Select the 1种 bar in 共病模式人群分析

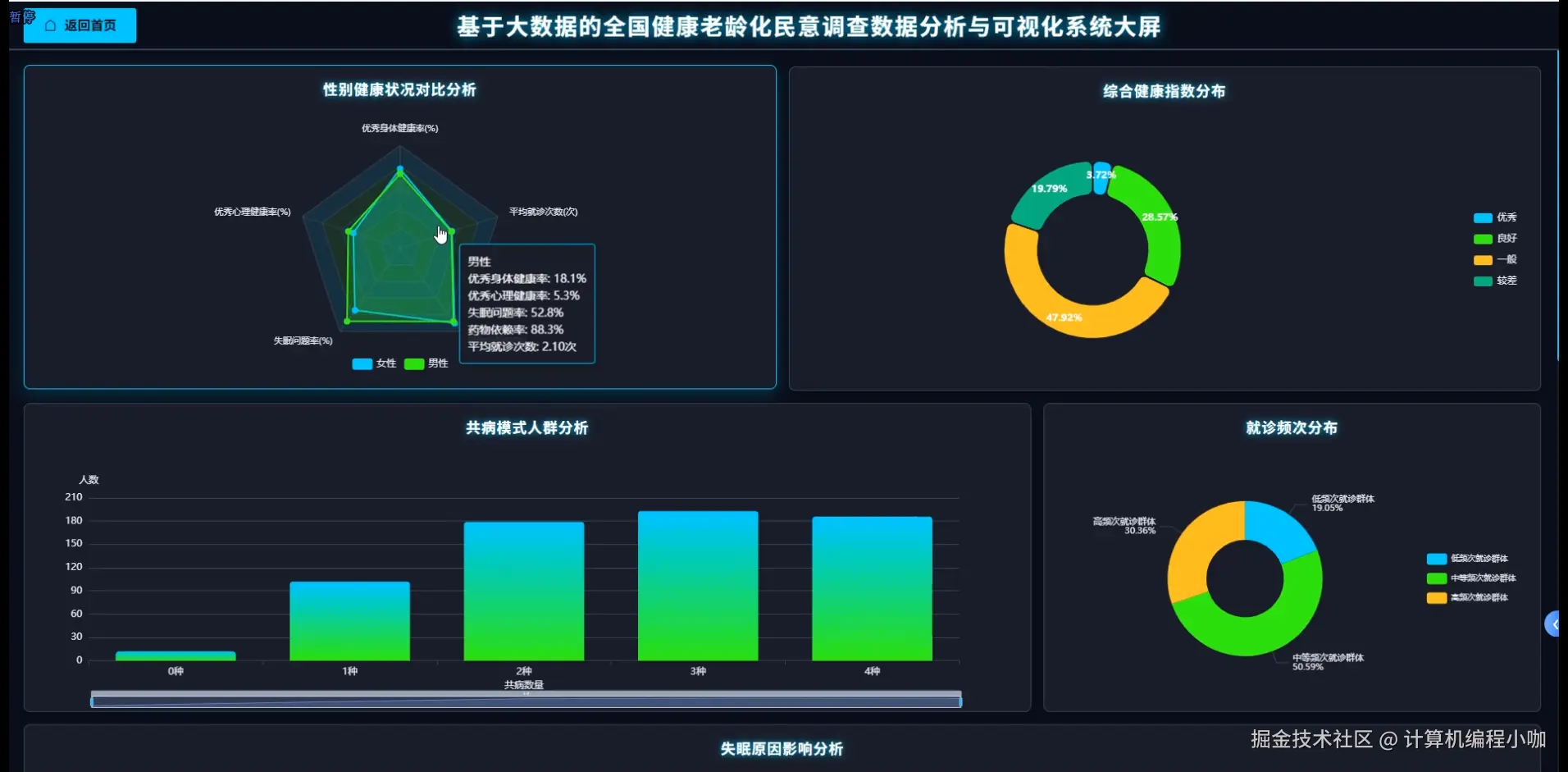[x=349, y=621]
